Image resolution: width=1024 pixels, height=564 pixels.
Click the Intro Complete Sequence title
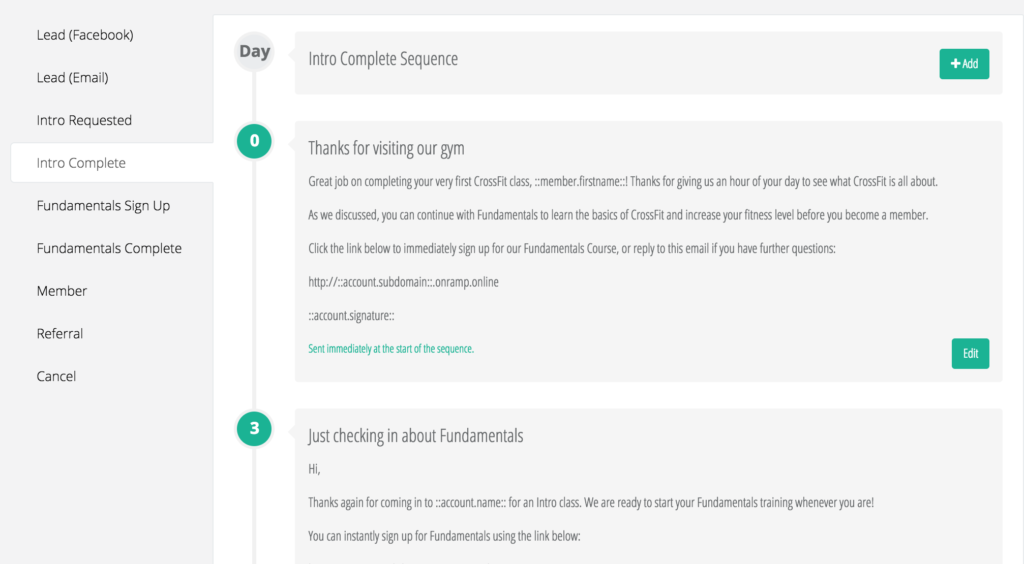point(383,59)
